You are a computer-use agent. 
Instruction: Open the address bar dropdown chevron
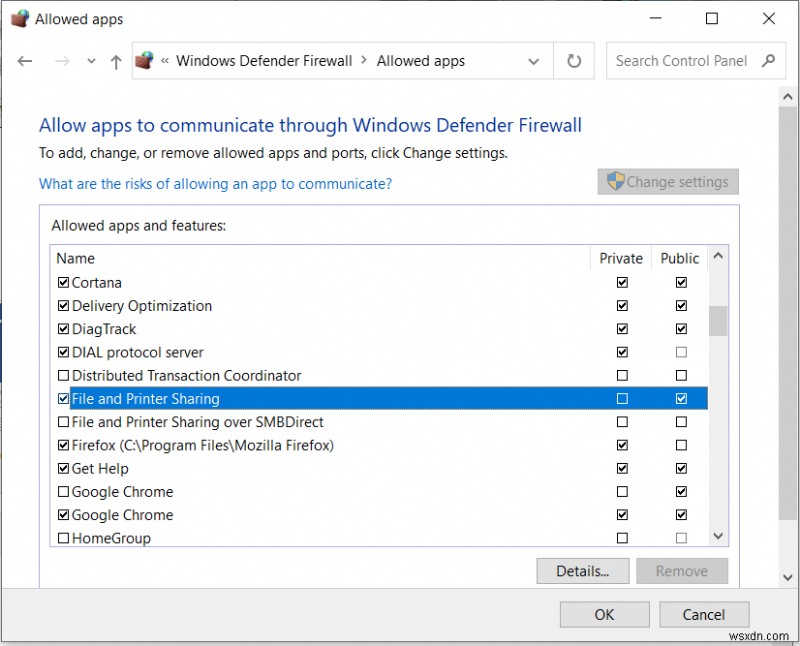point(535,60)
